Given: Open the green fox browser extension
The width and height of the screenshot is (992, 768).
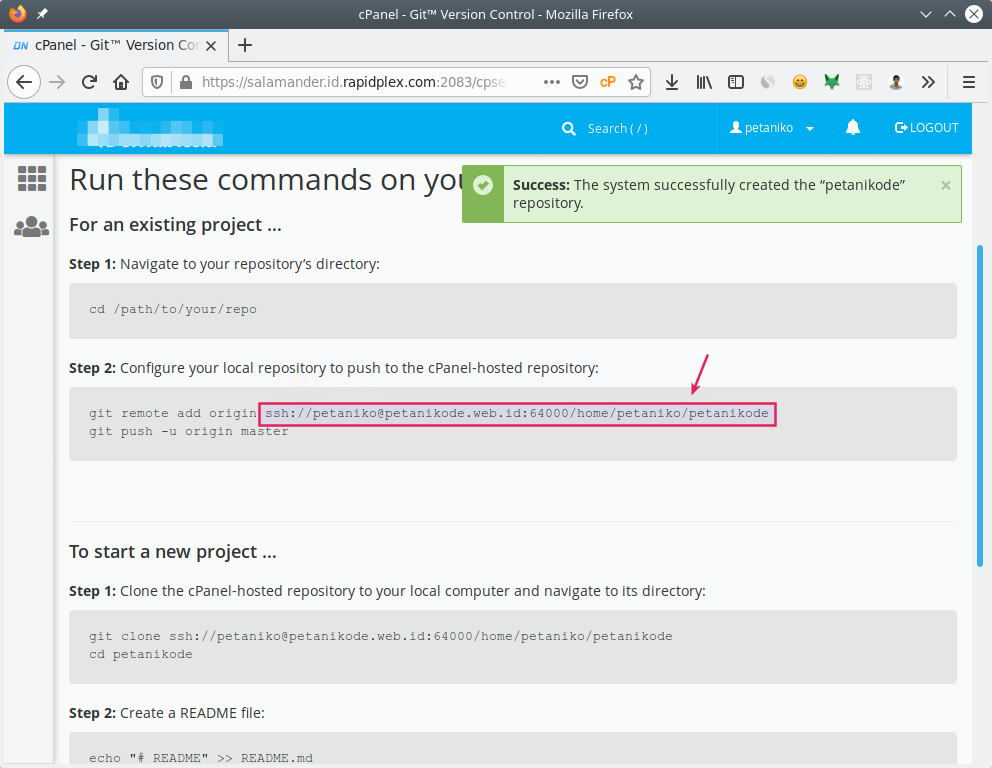Looking at the screenshot, I should pos(831,82).
